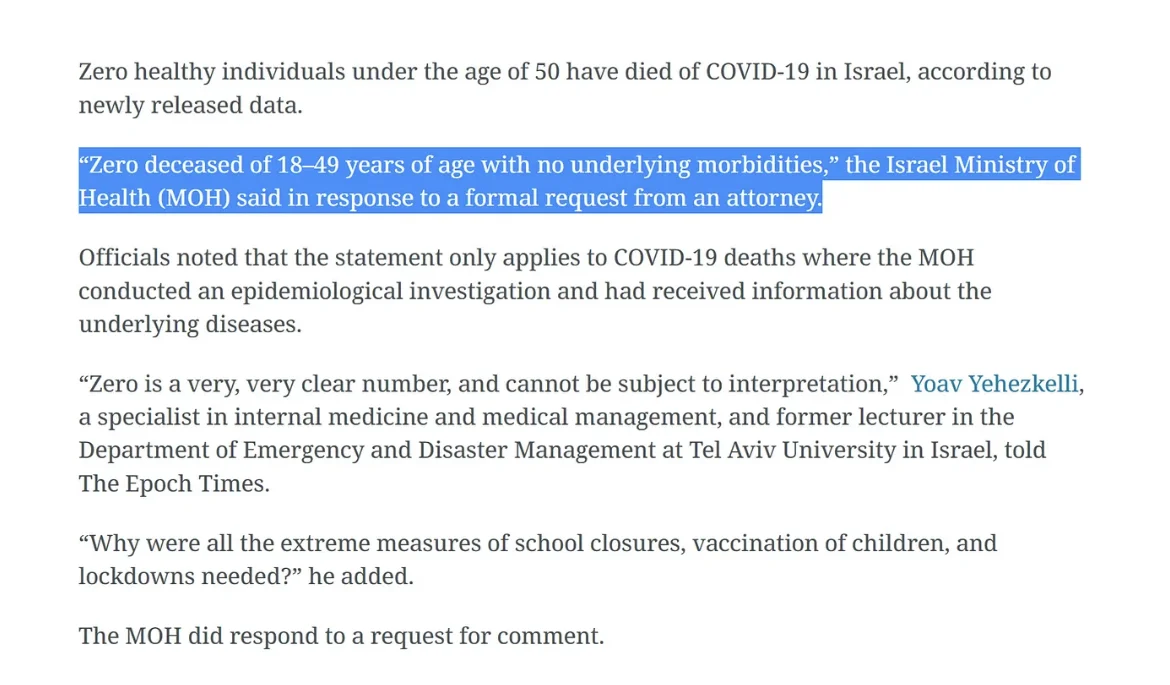
Task: Open the Yoav Yehezkelli link
Action: pos(996,384)
